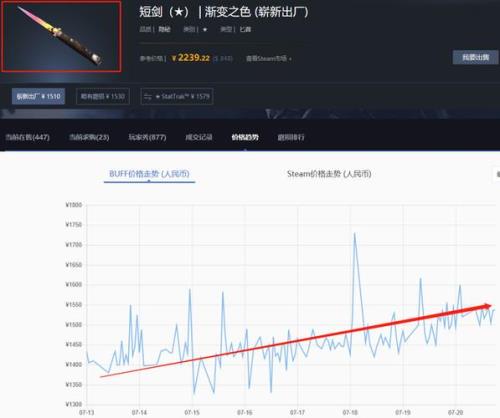
Task: Click the 07-20 date label on the axis
Action: click(455, 412)
